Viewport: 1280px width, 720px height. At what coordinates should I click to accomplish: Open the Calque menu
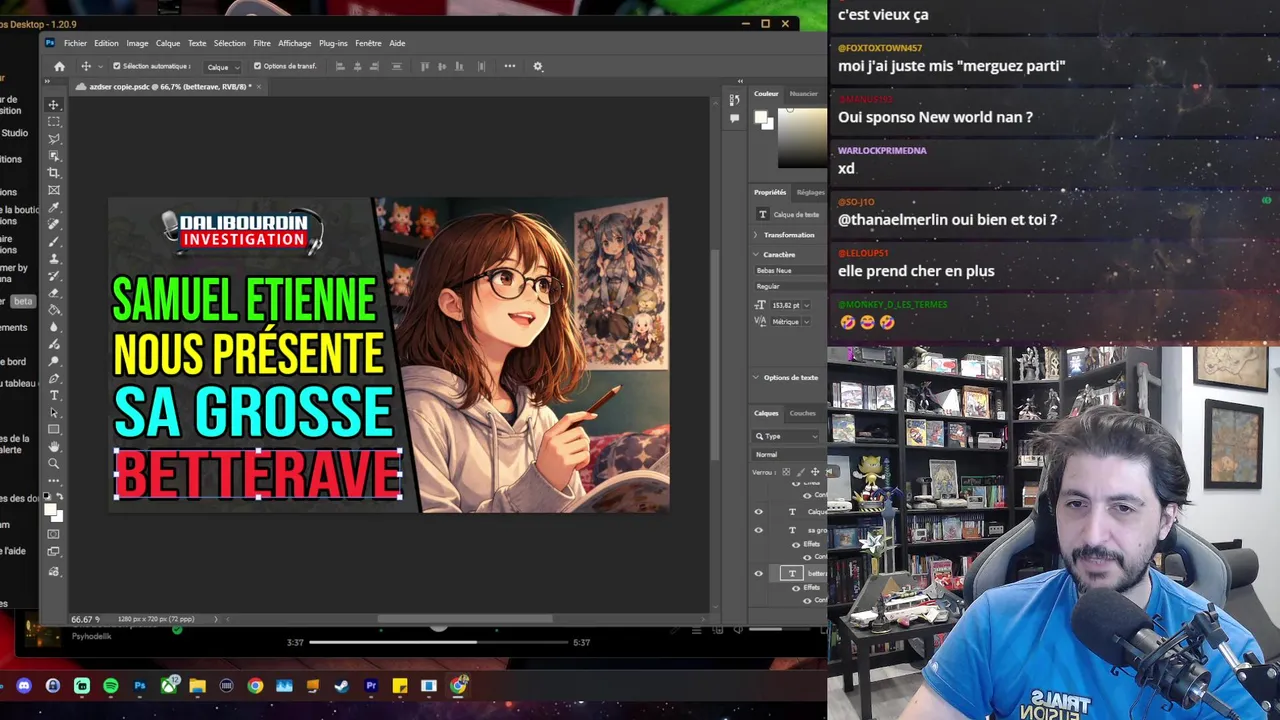pyautogui.click(x=168, y=43)
